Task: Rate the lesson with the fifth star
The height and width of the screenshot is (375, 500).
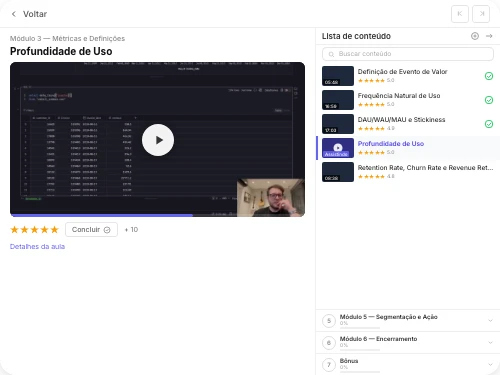Action: coord(55,230)
